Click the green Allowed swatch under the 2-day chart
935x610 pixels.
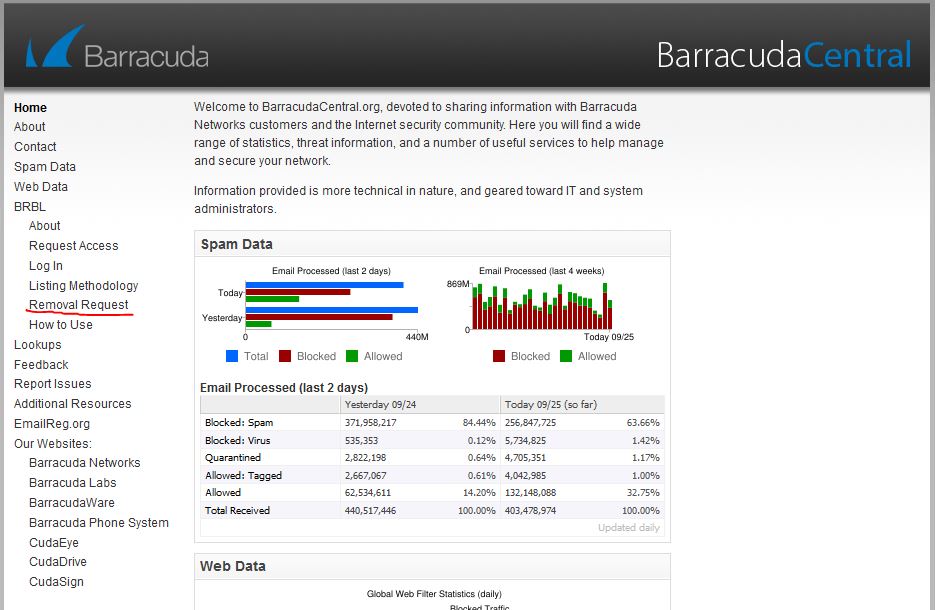click(x=352, y=356)
